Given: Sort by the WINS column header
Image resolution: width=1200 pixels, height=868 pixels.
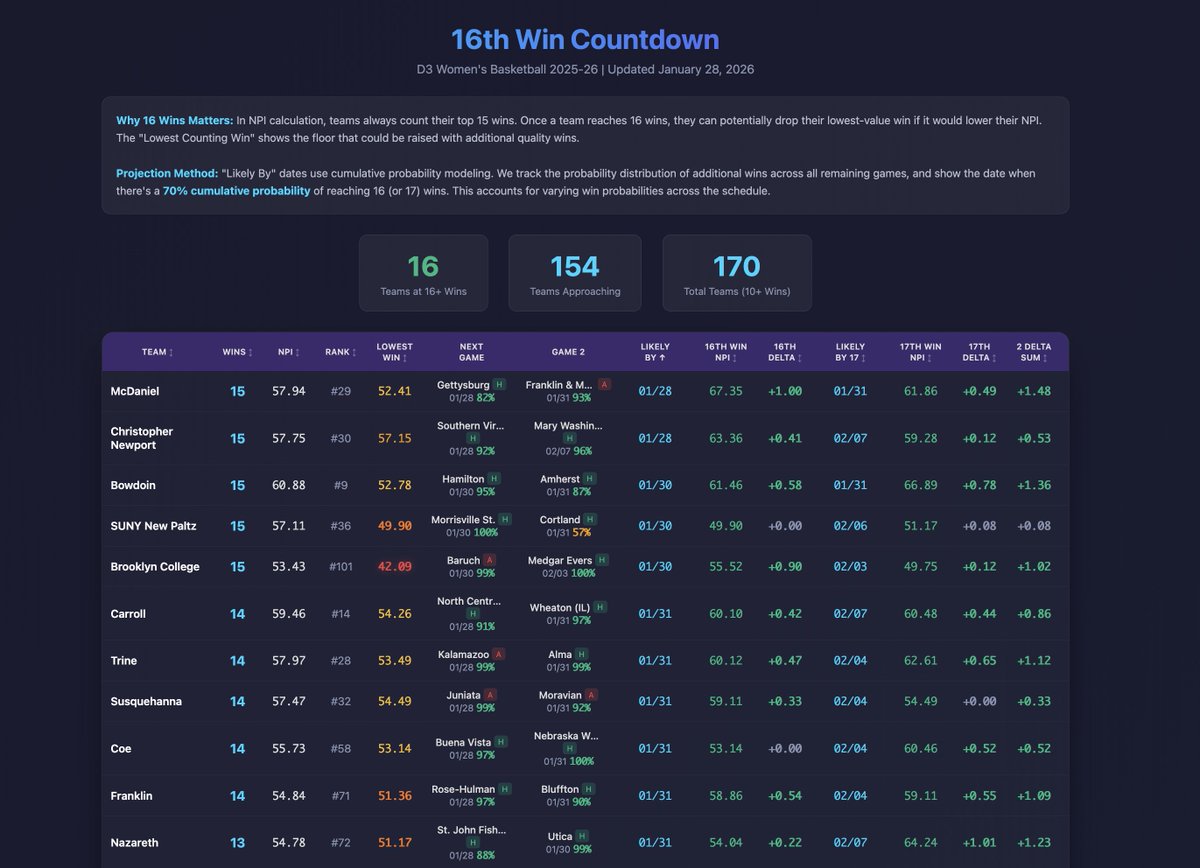Looking at the screenshot, I should (x=237, y=352).
